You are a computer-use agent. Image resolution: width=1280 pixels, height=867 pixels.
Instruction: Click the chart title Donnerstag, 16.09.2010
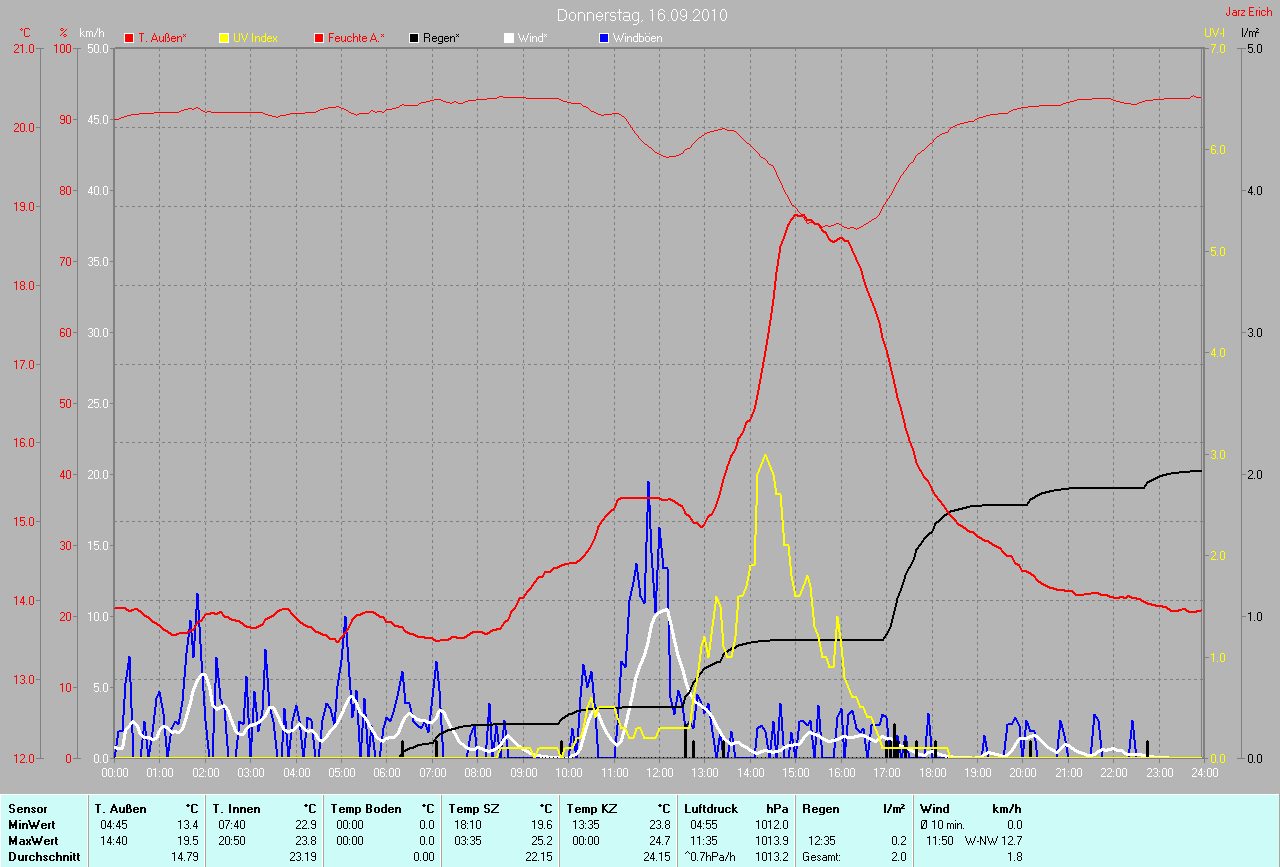point(642,15)
